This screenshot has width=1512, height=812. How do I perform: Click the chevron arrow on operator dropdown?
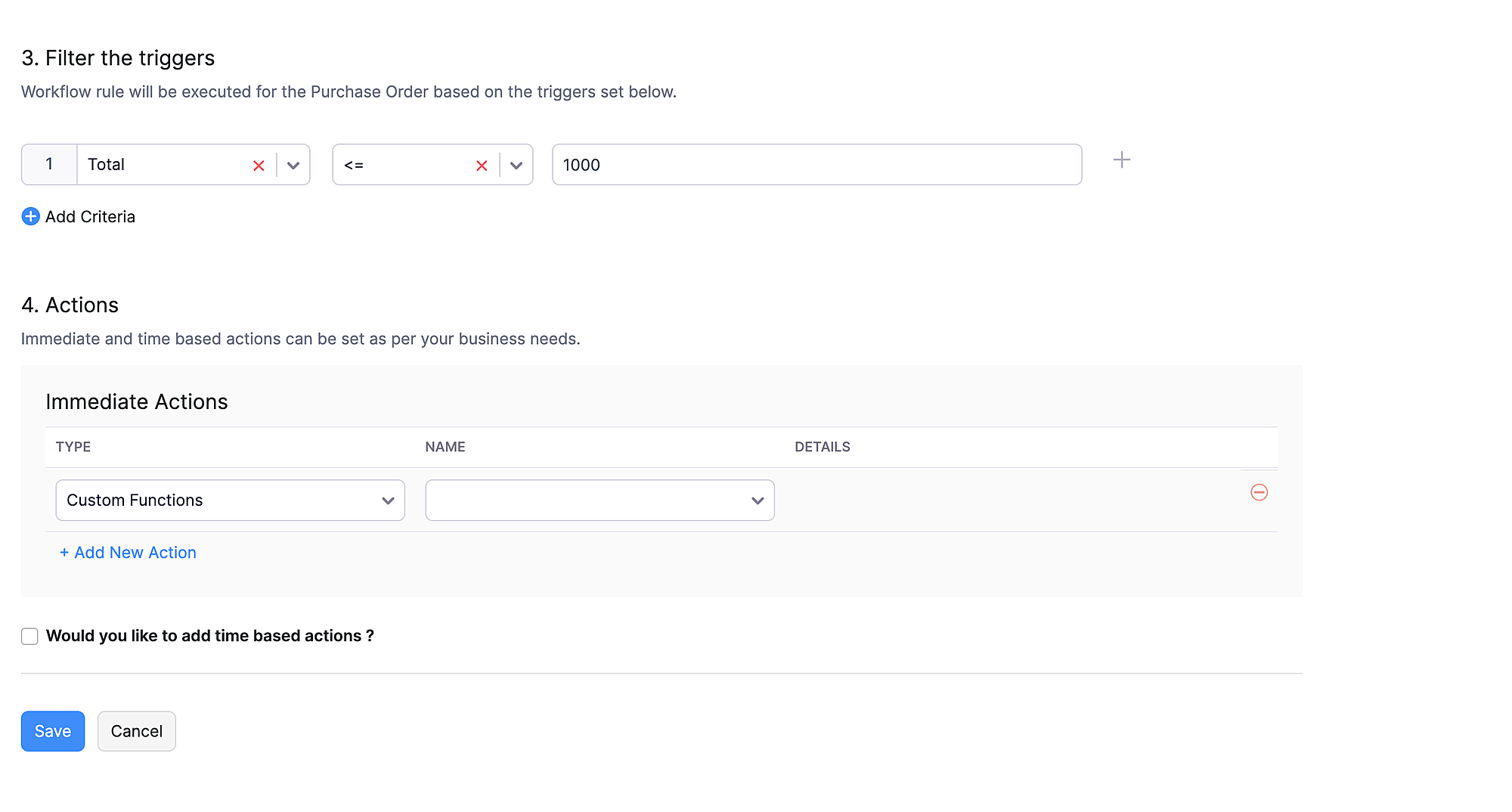click(516, 166)
